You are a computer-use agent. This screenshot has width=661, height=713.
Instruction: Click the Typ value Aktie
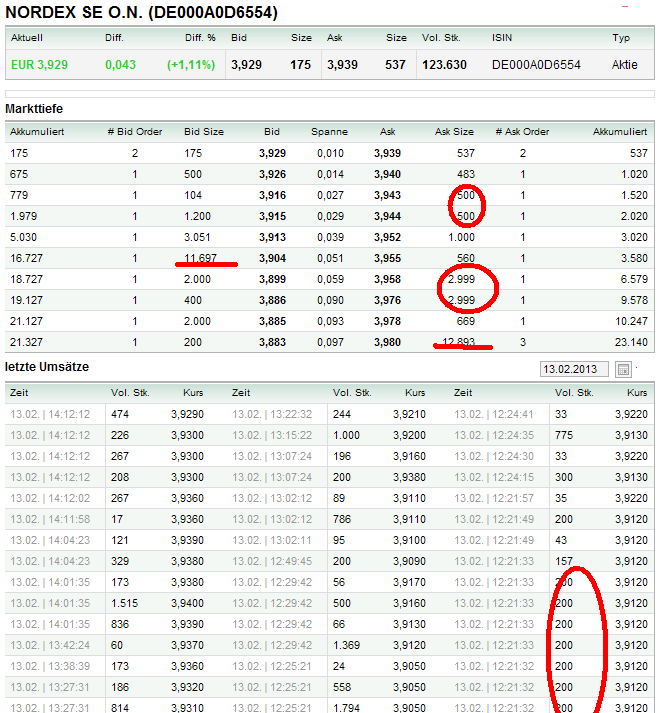[624, 65]
